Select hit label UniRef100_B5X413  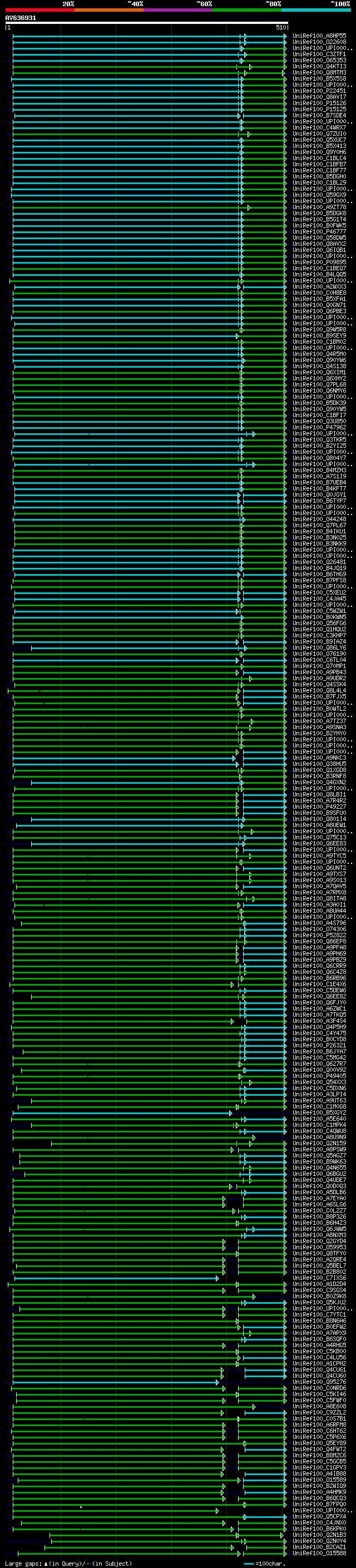(319, 146)
